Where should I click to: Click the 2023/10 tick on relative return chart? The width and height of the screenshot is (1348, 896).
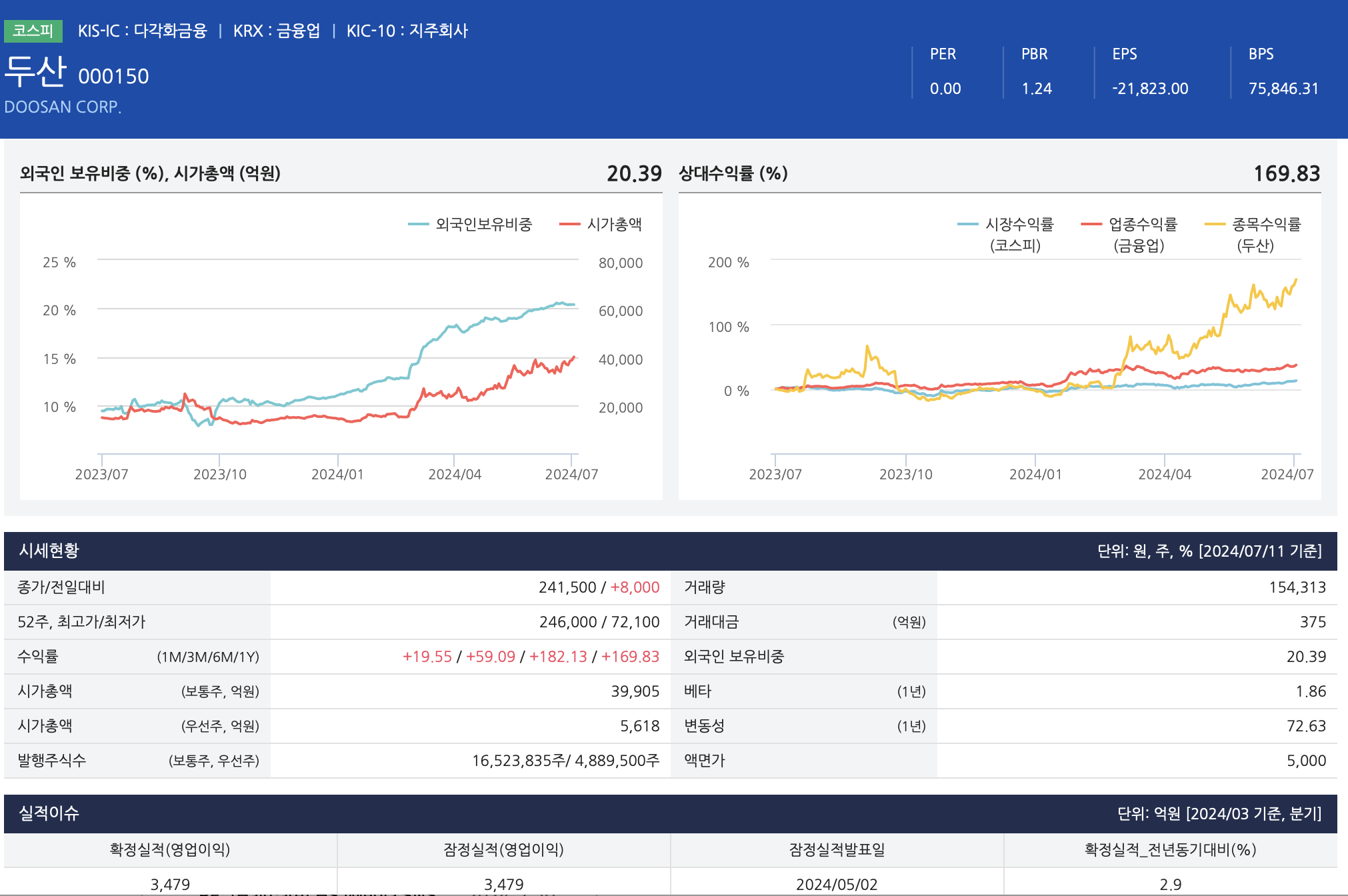pos(905,474)
